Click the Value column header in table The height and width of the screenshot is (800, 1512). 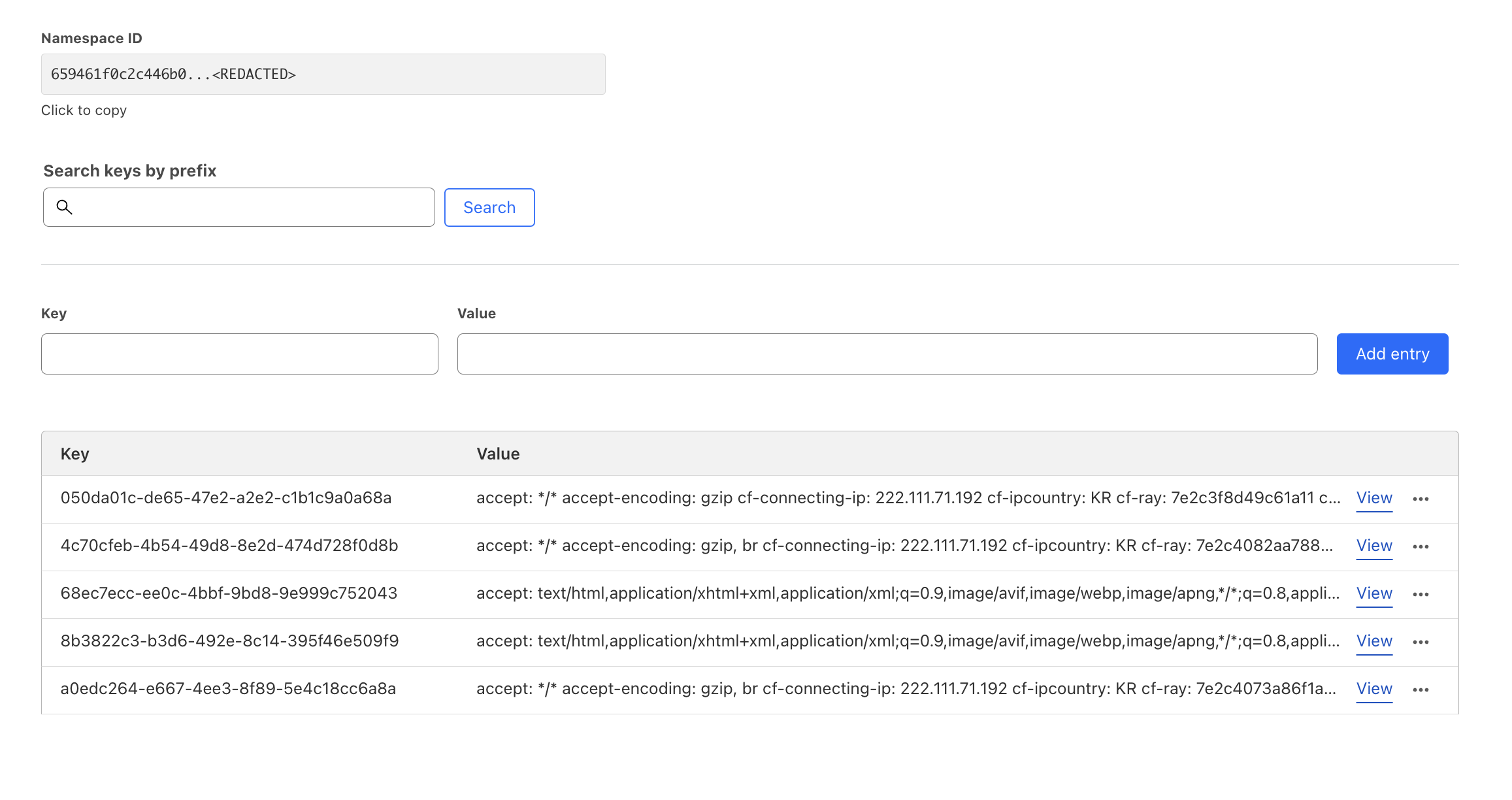tap(498, 454)
